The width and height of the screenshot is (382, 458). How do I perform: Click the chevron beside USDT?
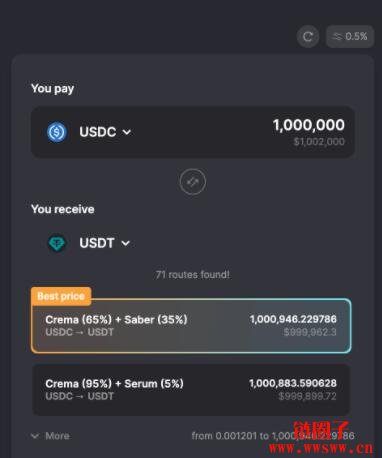[126, 243]
